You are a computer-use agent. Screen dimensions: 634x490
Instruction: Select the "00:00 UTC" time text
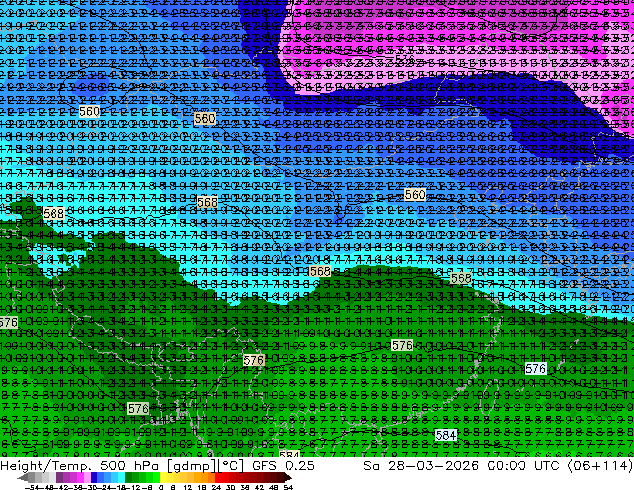pyautogui.click(x=523, y=466)
